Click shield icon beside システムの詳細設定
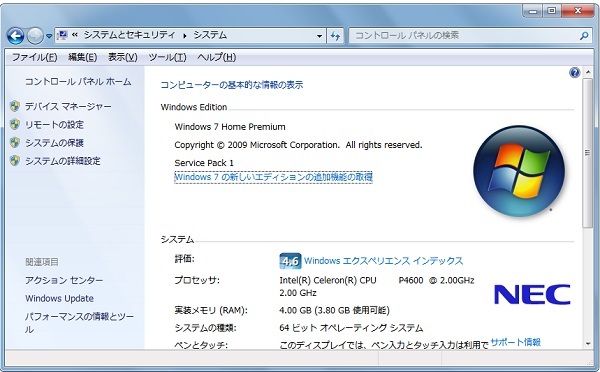Screen dimensions: 600x372 (x=15, y=161)
